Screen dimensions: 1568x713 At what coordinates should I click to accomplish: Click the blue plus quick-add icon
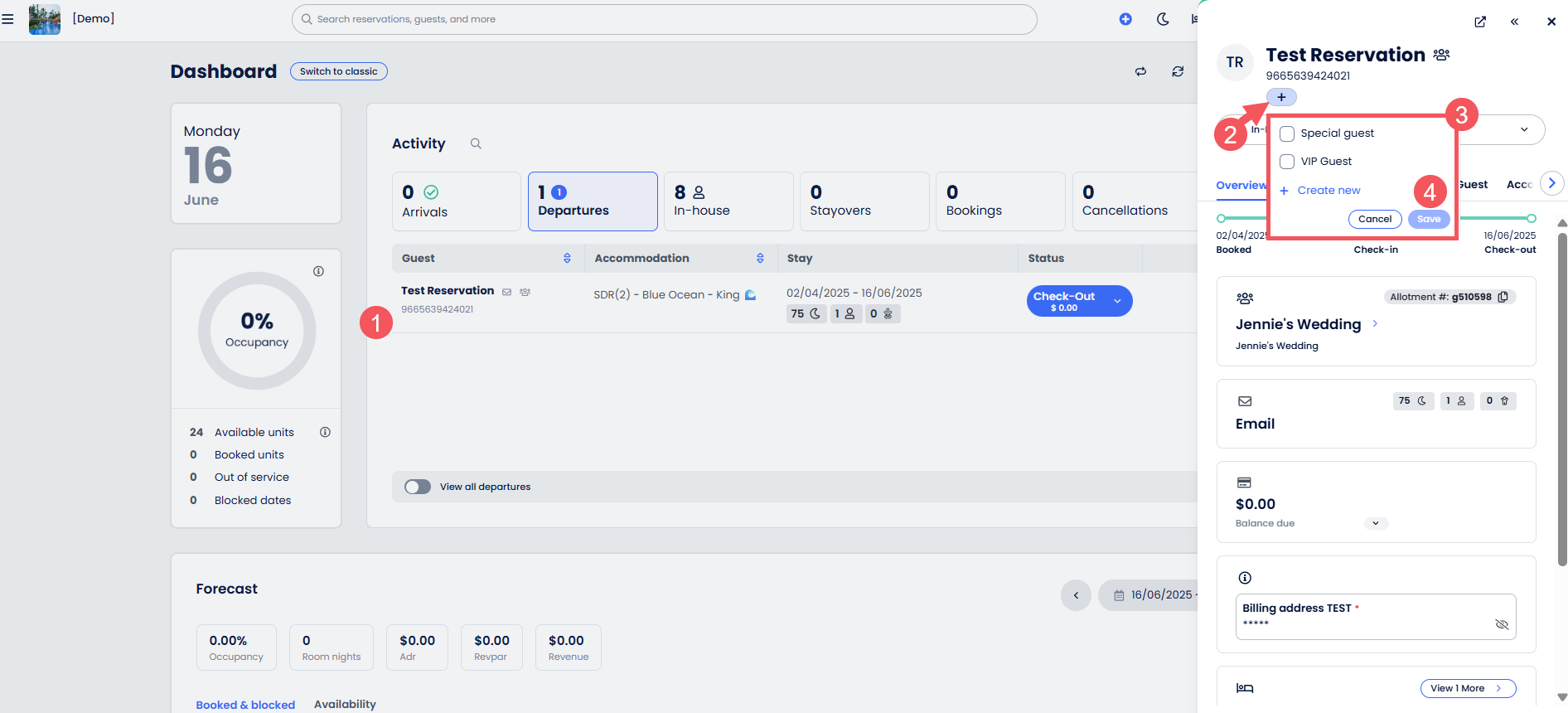pos(1125,19)
